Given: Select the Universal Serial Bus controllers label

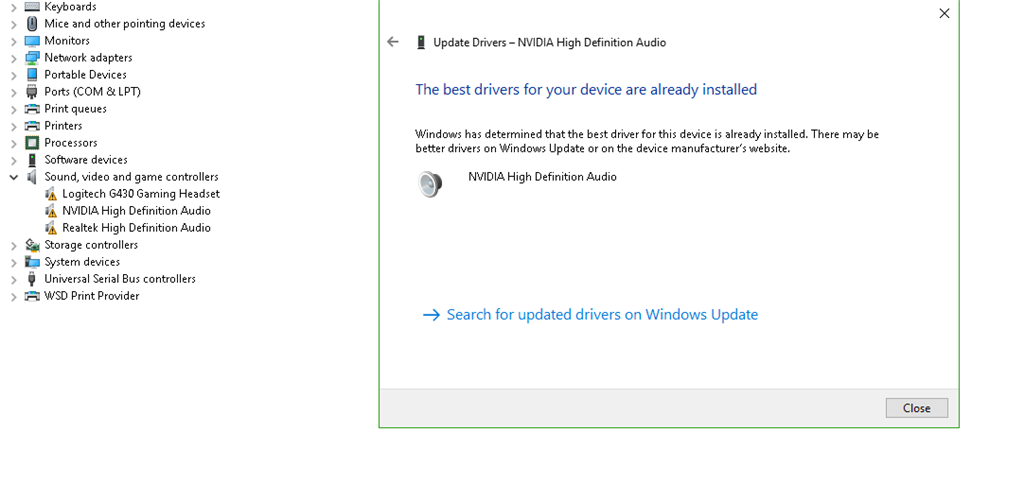Looking at the screenshot, I should [x=120, y=279].
